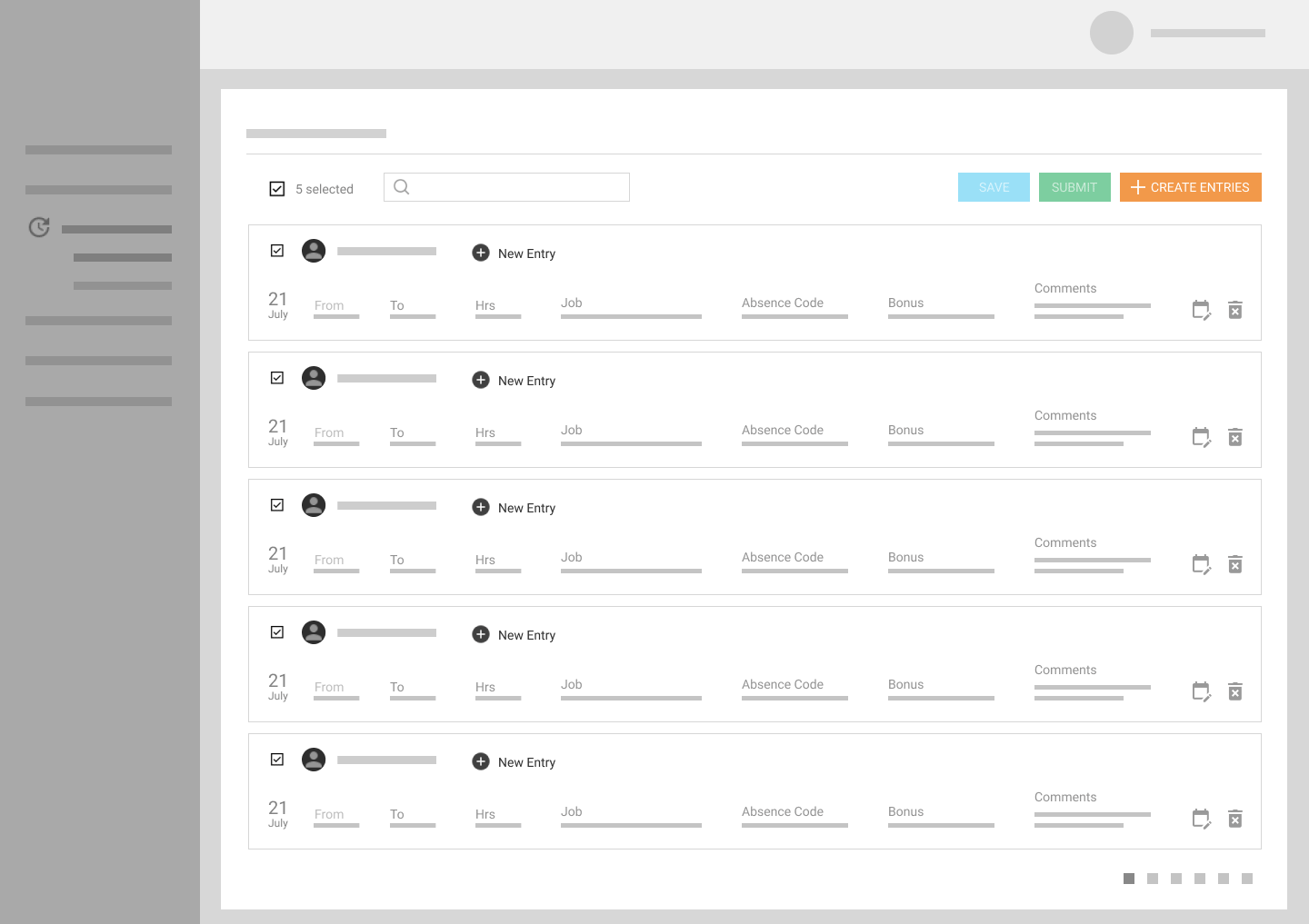Uncheck the checkbox on the first entry card
Screen dimensions: 1309x924
pyautogui.click(x=277, y=251)
